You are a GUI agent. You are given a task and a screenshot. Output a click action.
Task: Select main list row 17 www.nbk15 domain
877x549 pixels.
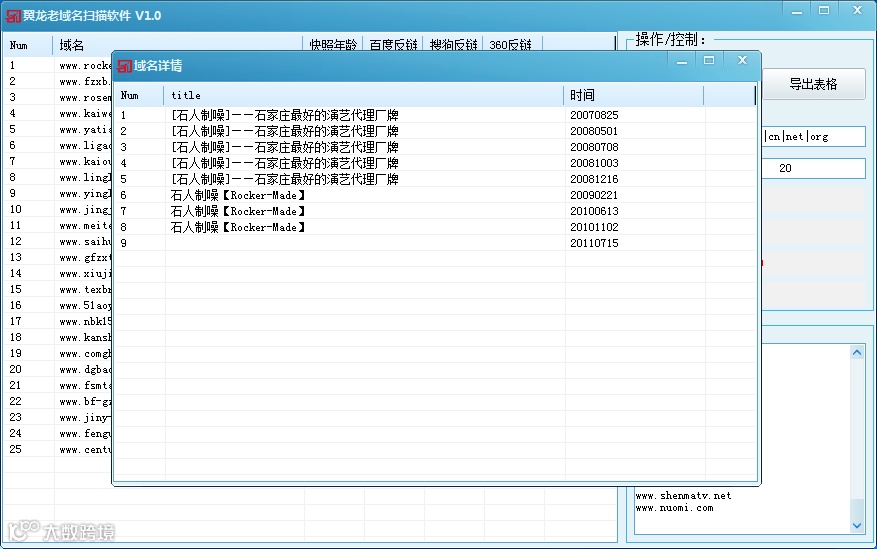tap(85, 322)
